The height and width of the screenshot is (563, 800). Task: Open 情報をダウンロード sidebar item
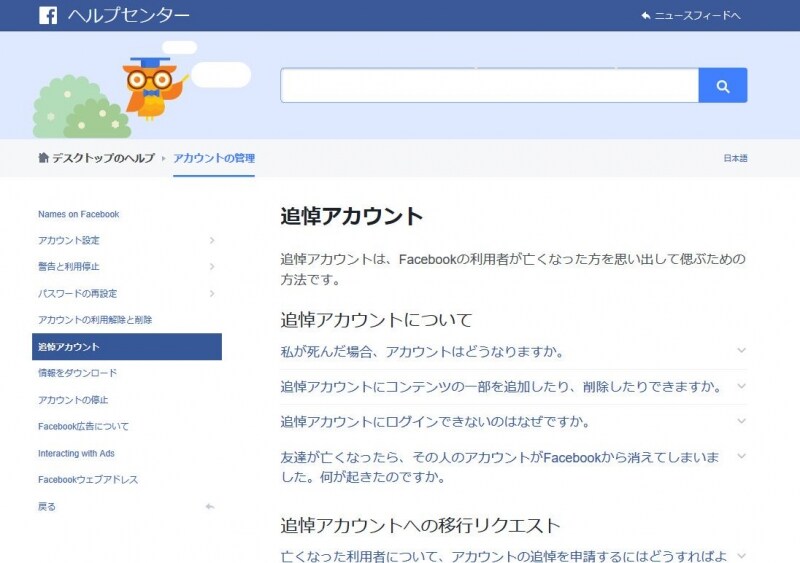(78, 373)
